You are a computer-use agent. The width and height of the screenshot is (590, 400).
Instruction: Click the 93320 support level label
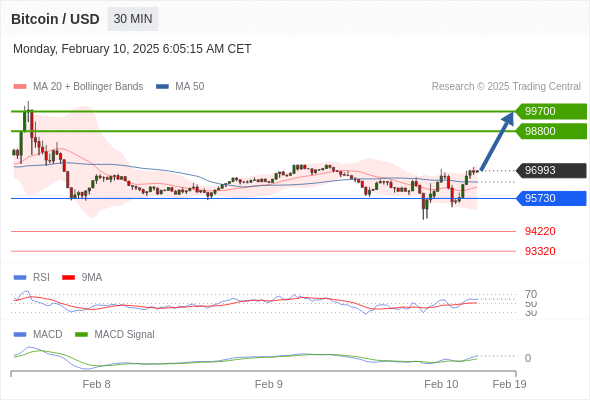pyautogui.click(x=540, y=251)
